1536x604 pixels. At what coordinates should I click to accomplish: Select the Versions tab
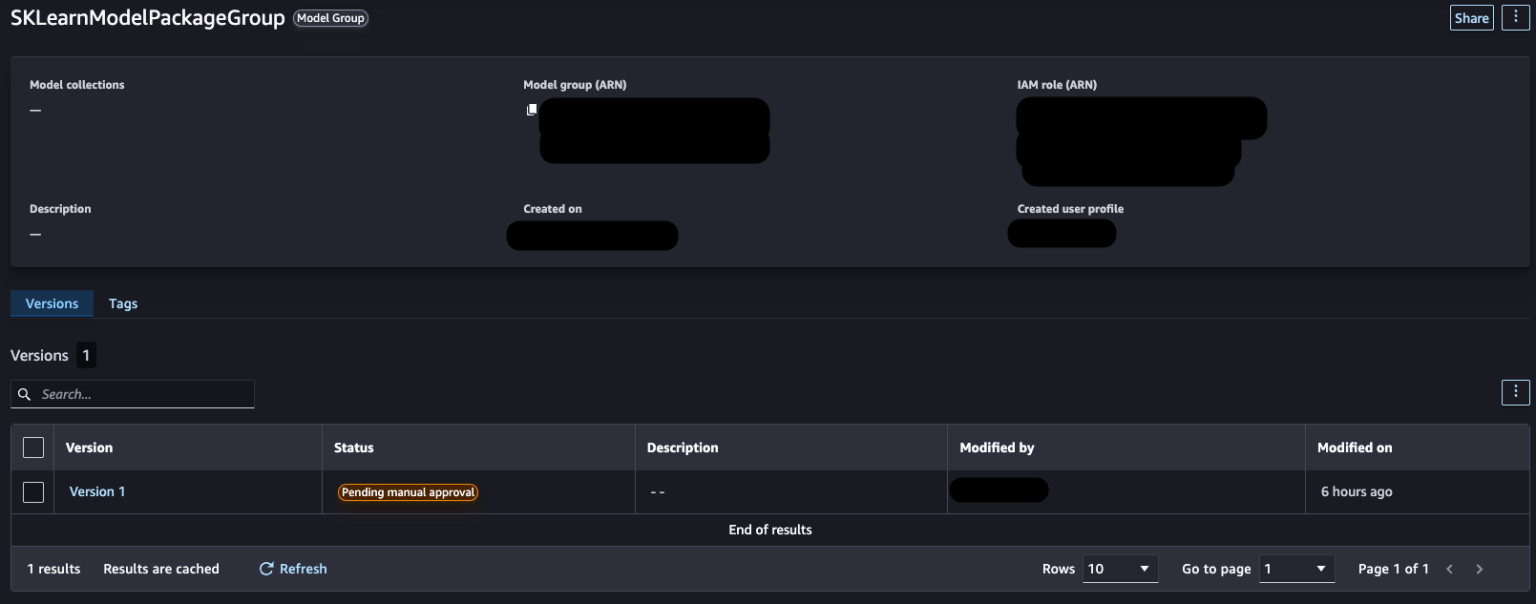click(x=52, y=304)
